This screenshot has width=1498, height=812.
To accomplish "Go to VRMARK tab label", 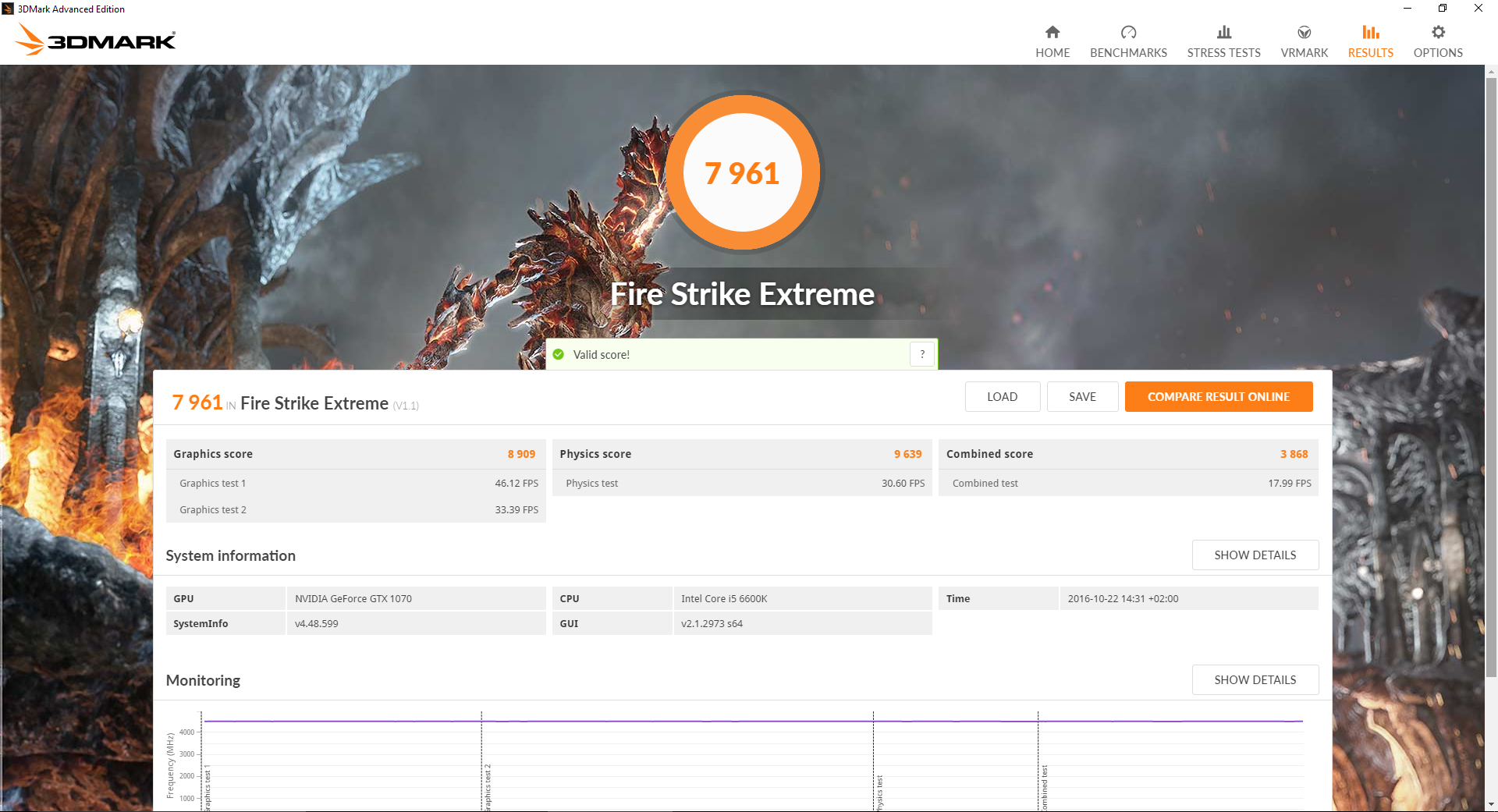I will pos(1304,53).
